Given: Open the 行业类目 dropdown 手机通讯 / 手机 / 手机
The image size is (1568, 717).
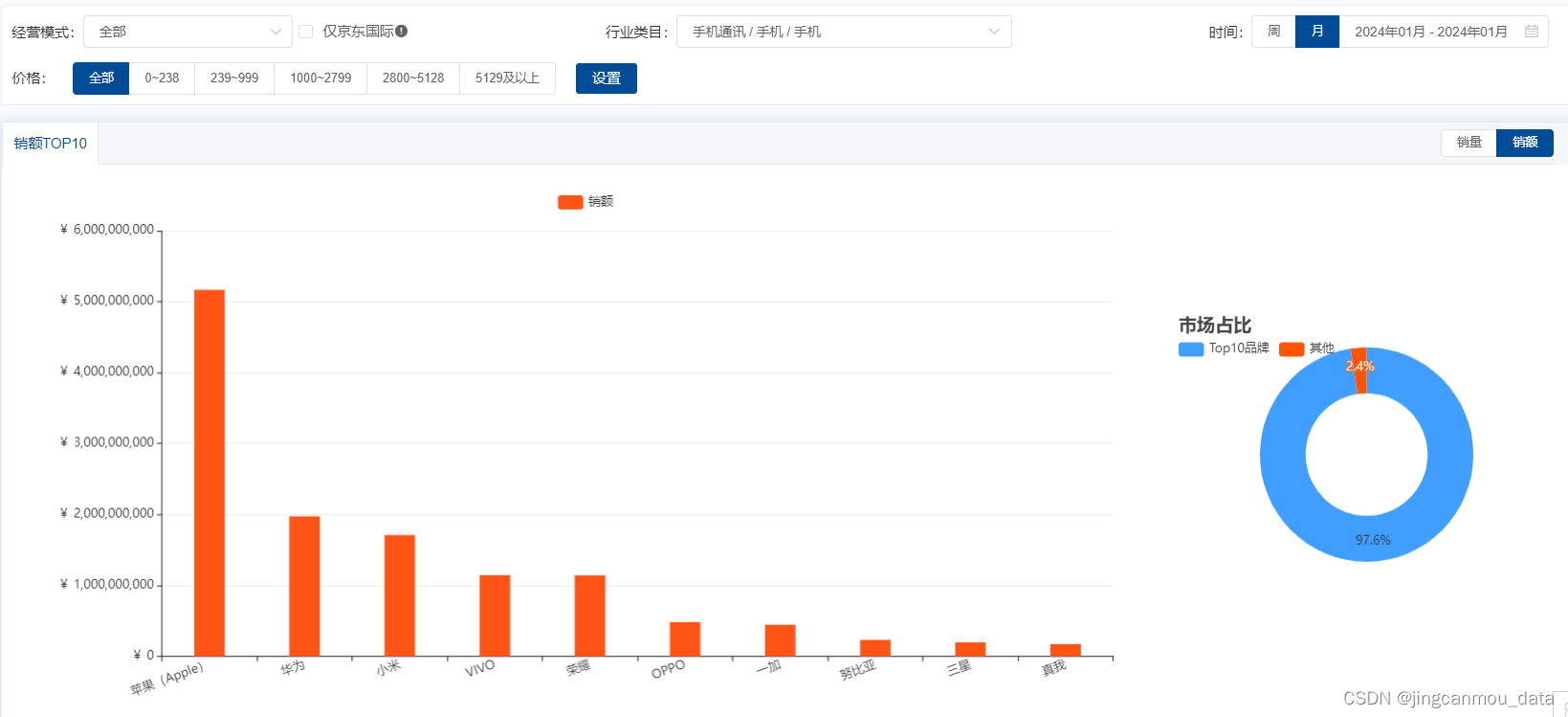Looking at the screenshot, I should pos(844,32).
